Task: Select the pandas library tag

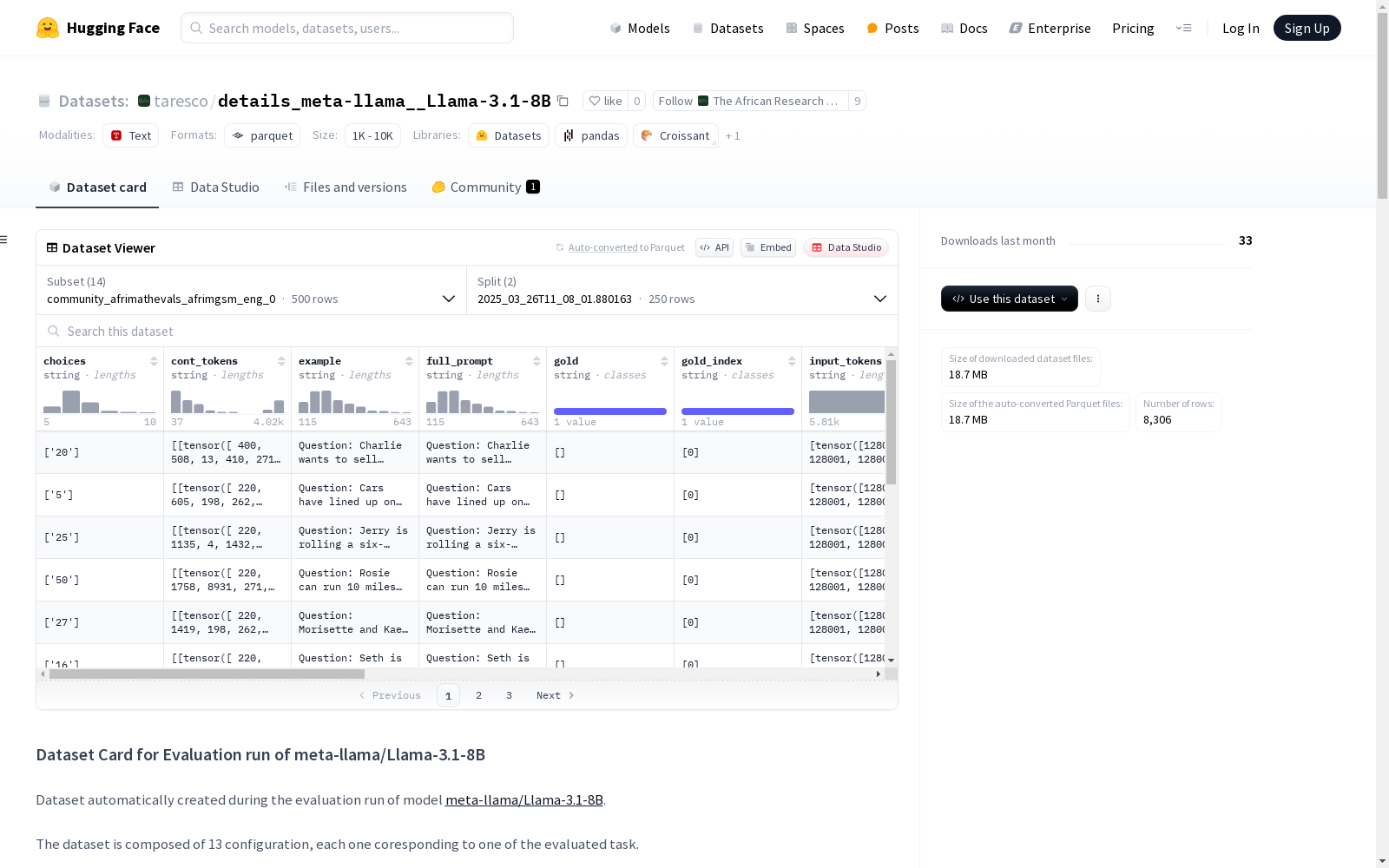Action: pos(591,135)
